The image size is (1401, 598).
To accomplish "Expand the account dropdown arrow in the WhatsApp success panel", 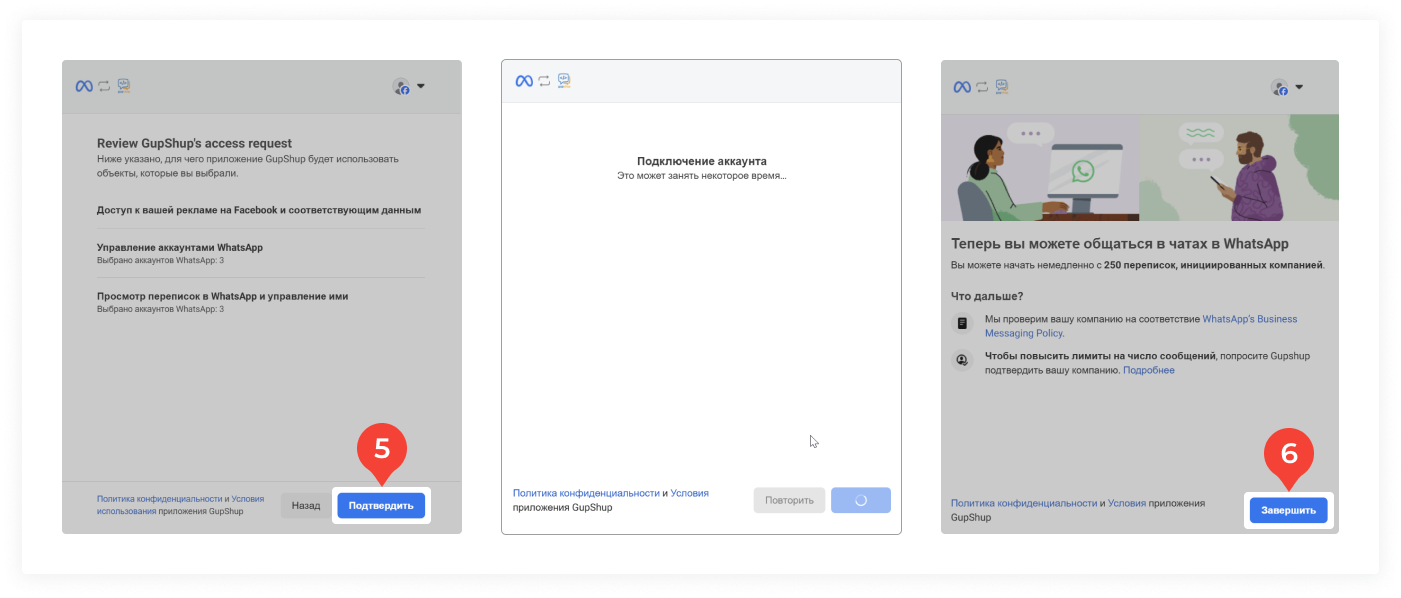I will 1299,86.
